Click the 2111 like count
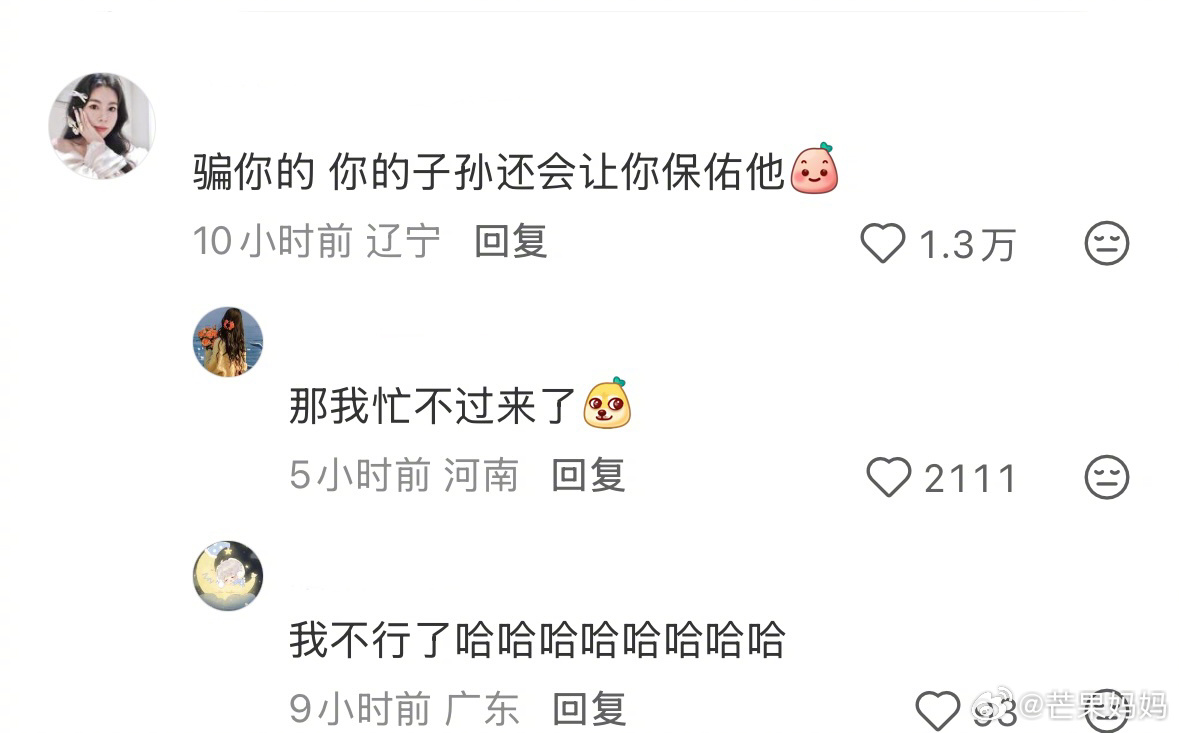The width and height of the screenshot is (1179, 733). (x=970, y=479)
